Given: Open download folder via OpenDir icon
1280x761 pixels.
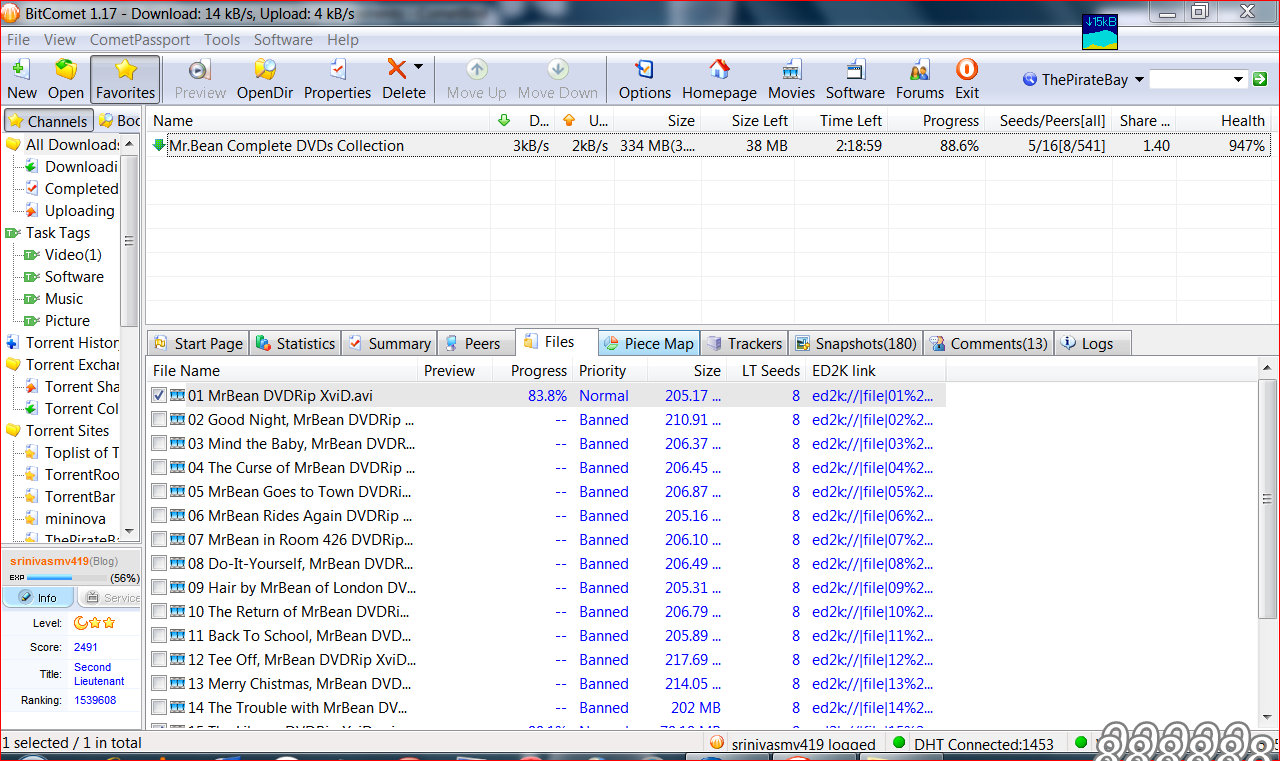Looking at the screenshot, I should click(x=264, y=79).
